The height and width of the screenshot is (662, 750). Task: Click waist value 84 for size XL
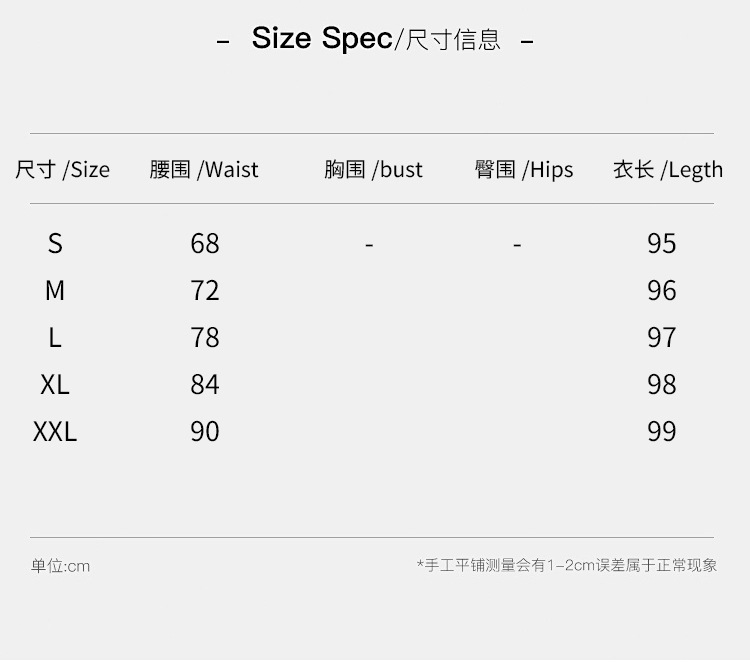(x=205, y=384)
